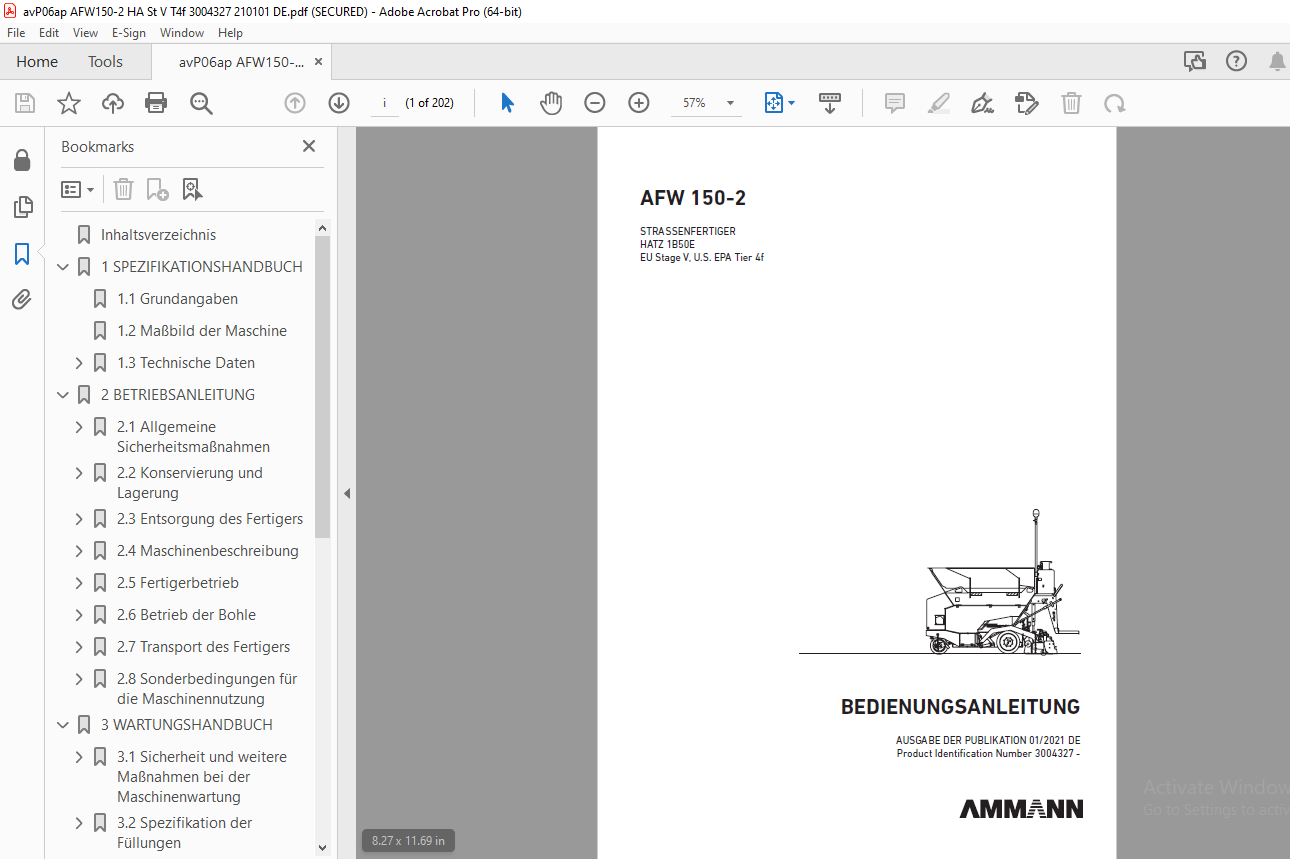
Task: Expand 2.4 Maschinenbeschreibung bookmark
Action: click(x=79, y=551)
